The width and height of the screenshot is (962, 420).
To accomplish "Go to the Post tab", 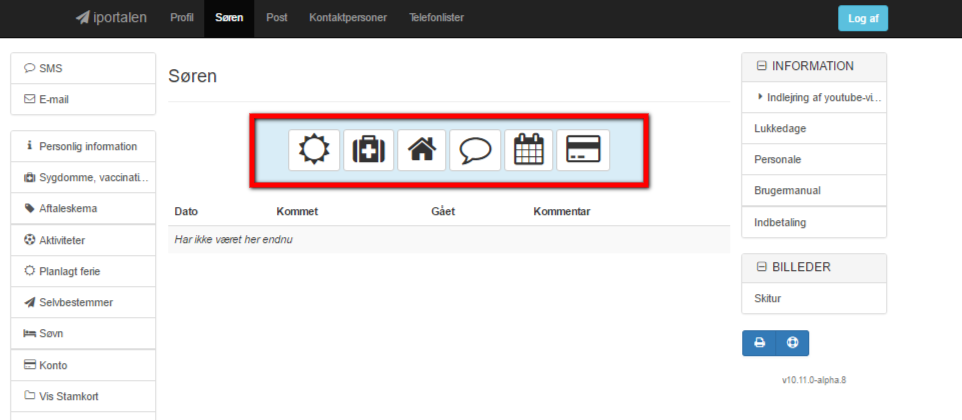I will pyautogui.click(x=277, y=18).
